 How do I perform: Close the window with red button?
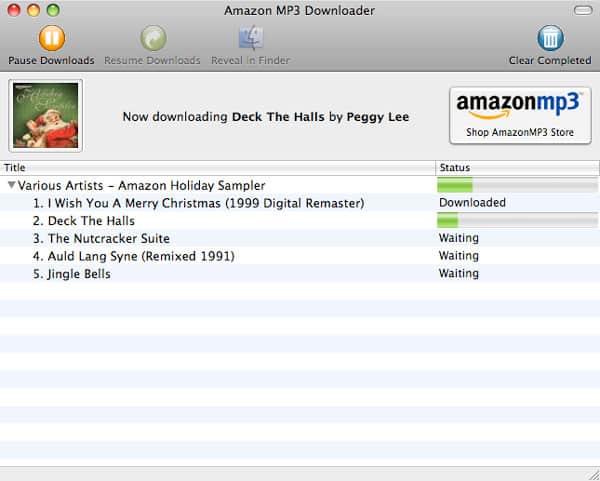(14, 10)
